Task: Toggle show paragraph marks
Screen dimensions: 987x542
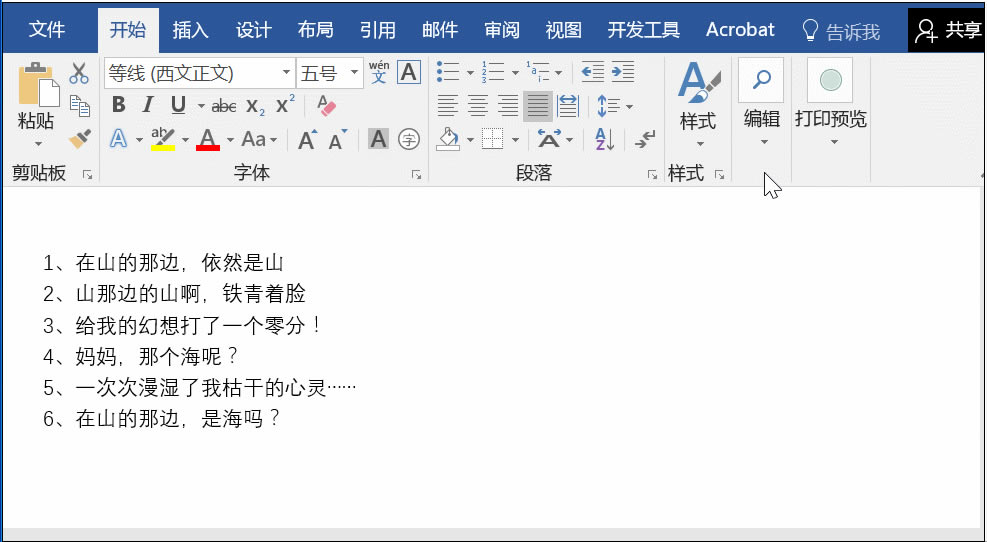Action: click(x=645, y=139)
